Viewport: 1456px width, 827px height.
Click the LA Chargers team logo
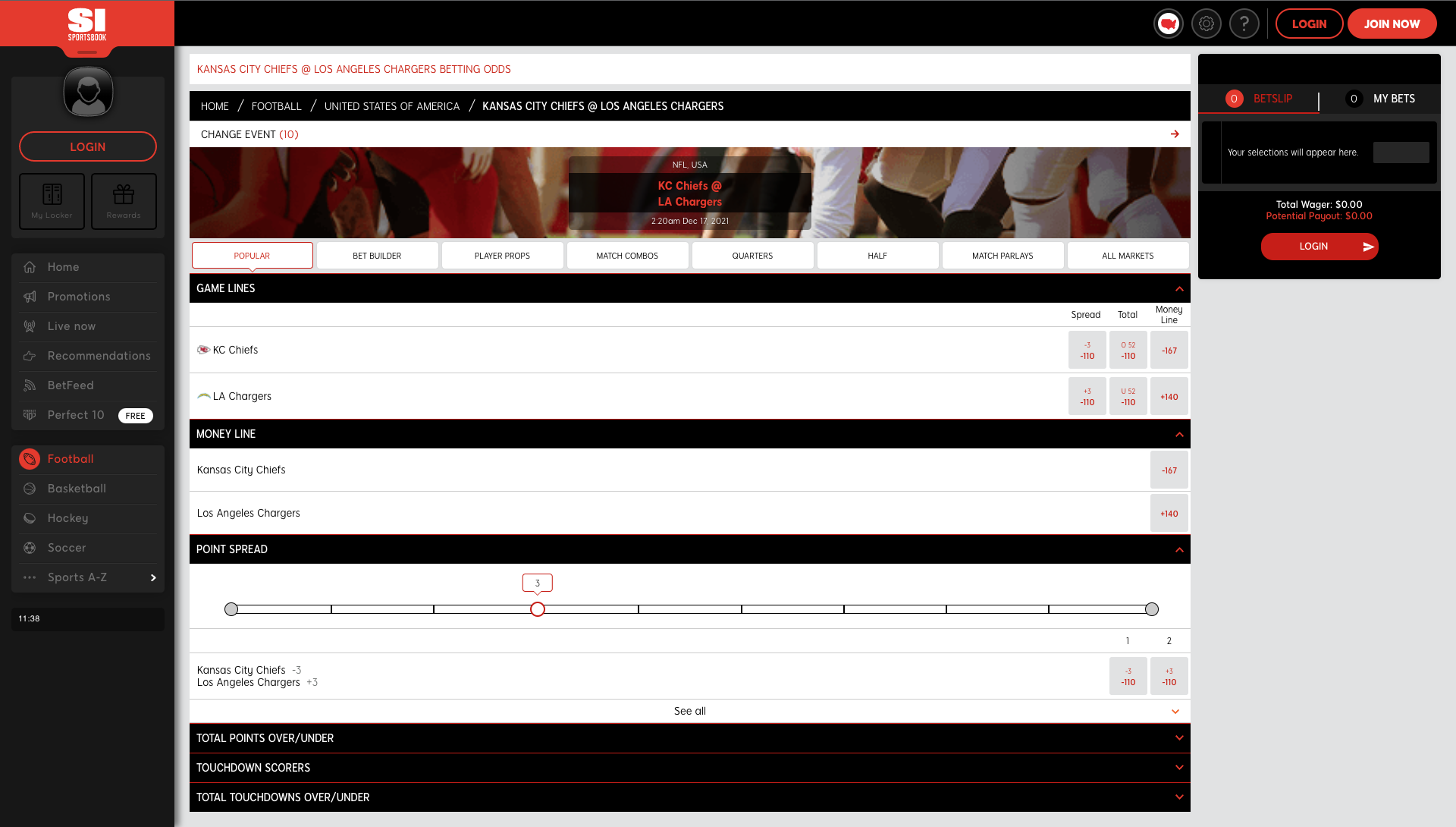(203, 396)
